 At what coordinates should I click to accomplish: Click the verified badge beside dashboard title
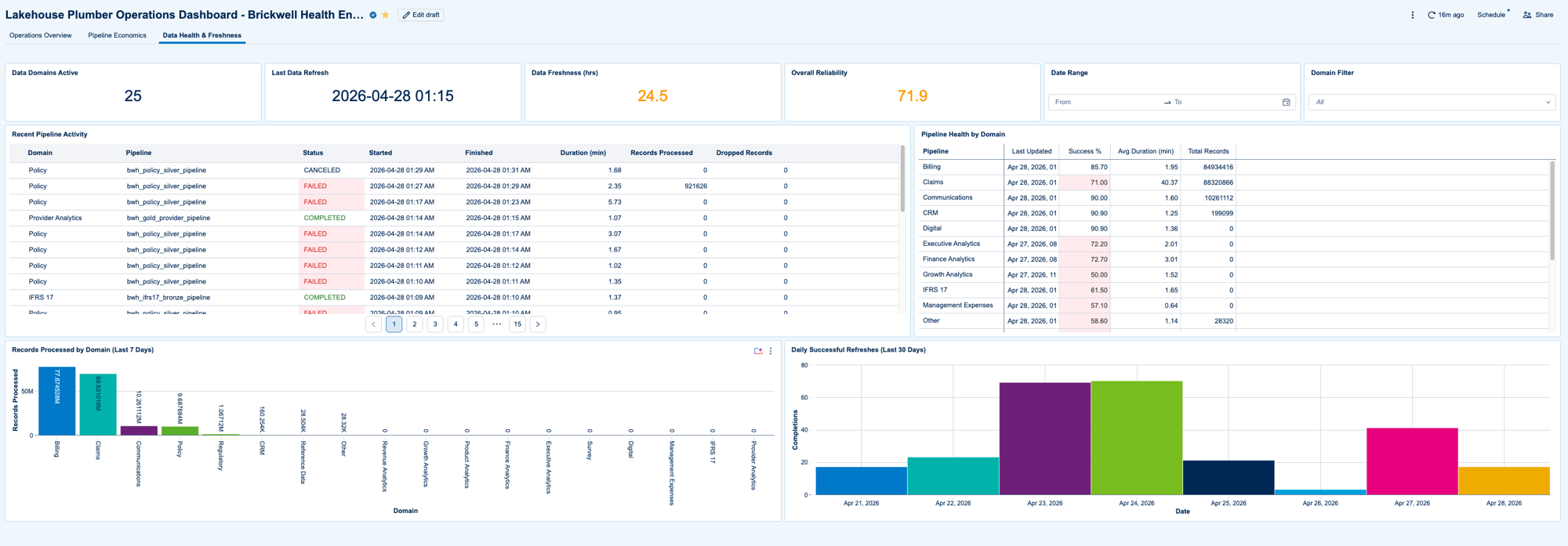pos(373,15)
